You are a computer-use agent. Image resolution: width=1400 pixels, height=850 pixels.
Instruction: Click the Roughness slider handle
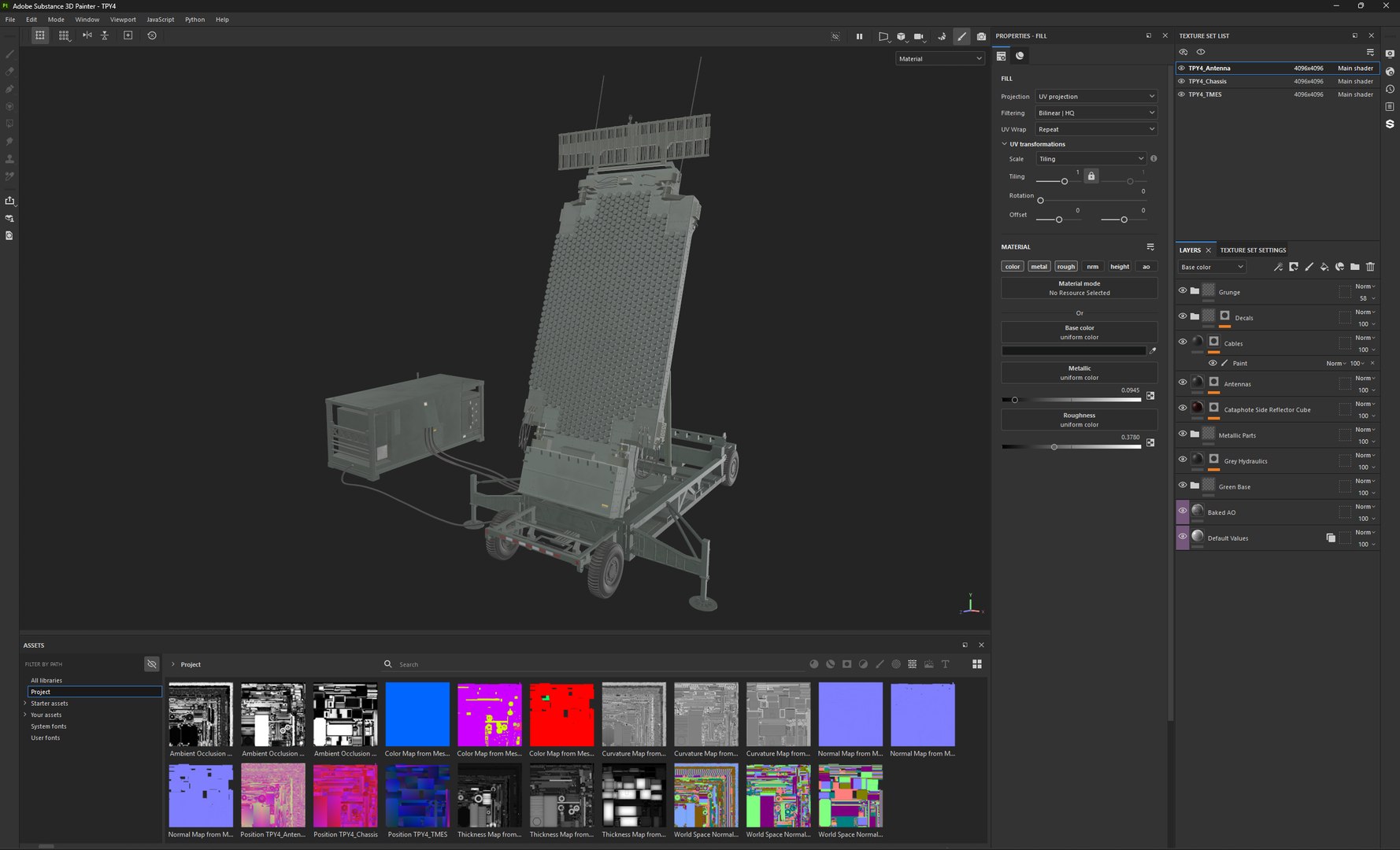click(1054, 447)
